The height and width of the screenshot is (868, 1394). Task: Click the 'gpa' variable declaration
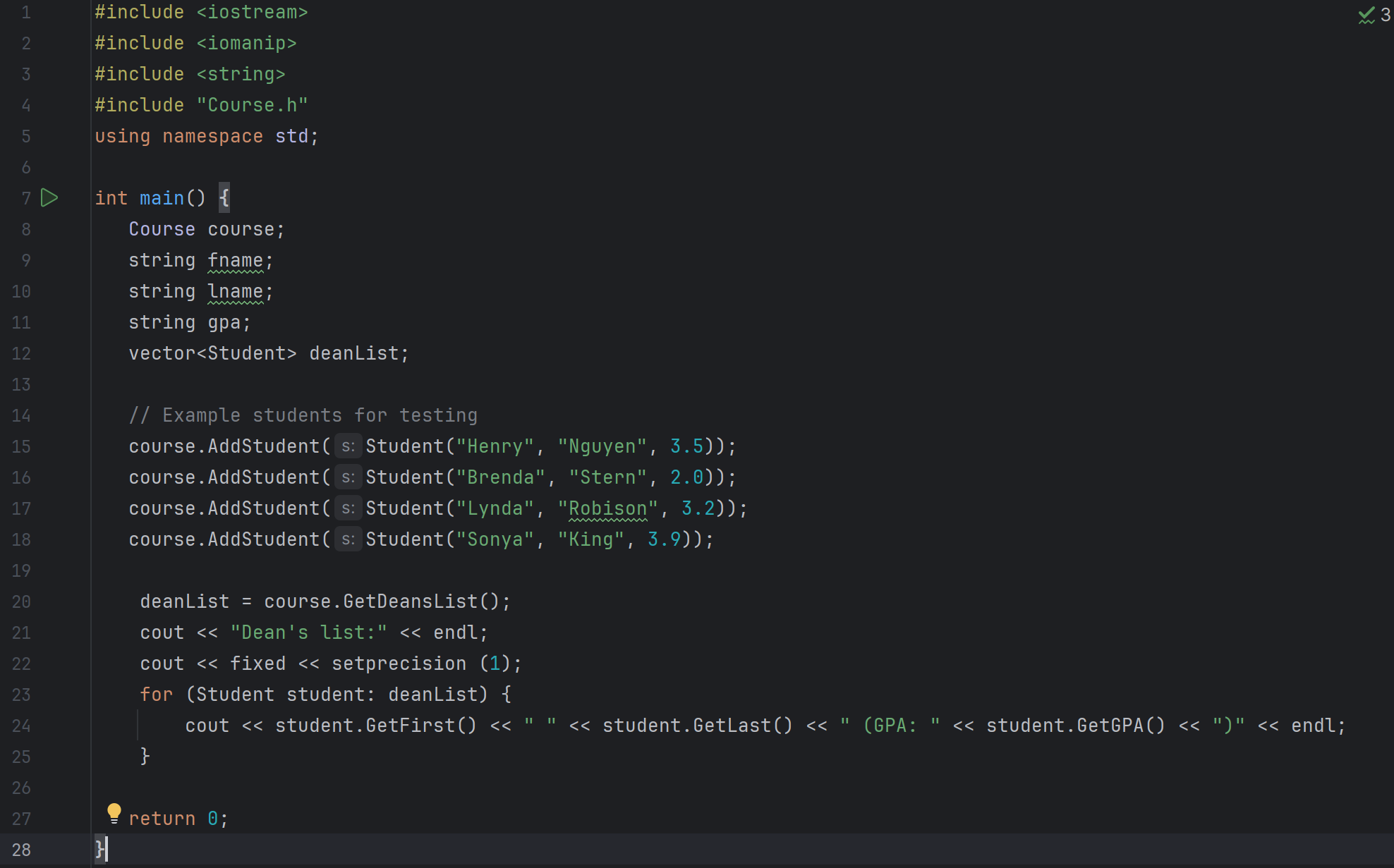[224, 322]
